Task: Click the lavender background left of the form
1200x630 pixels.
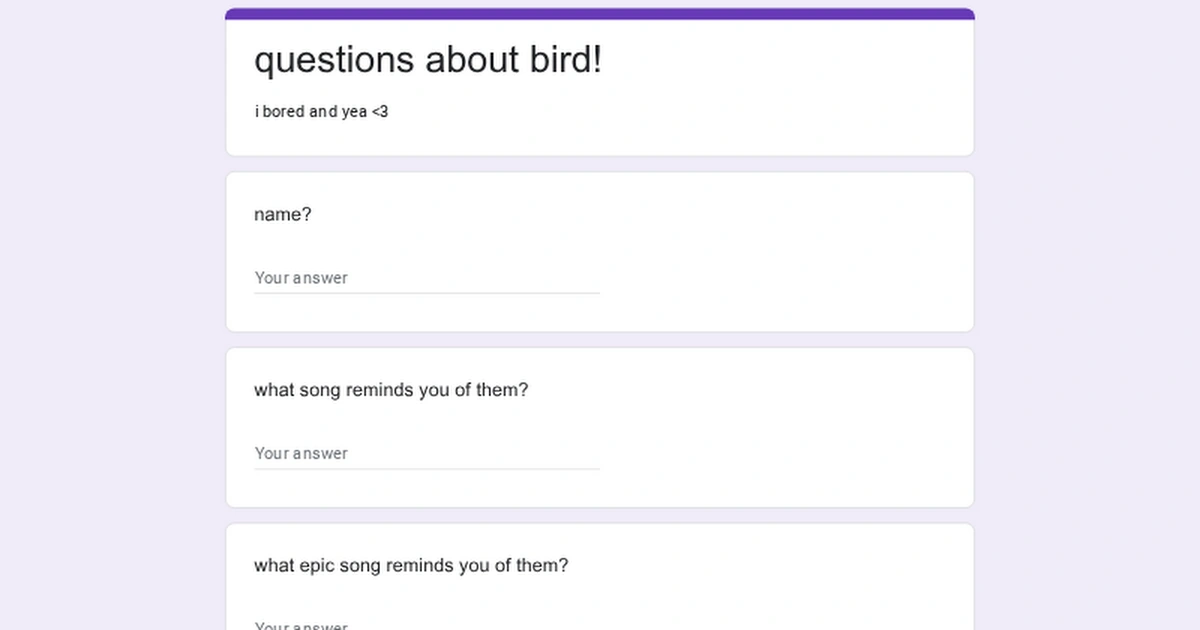Action: [110, 315]
